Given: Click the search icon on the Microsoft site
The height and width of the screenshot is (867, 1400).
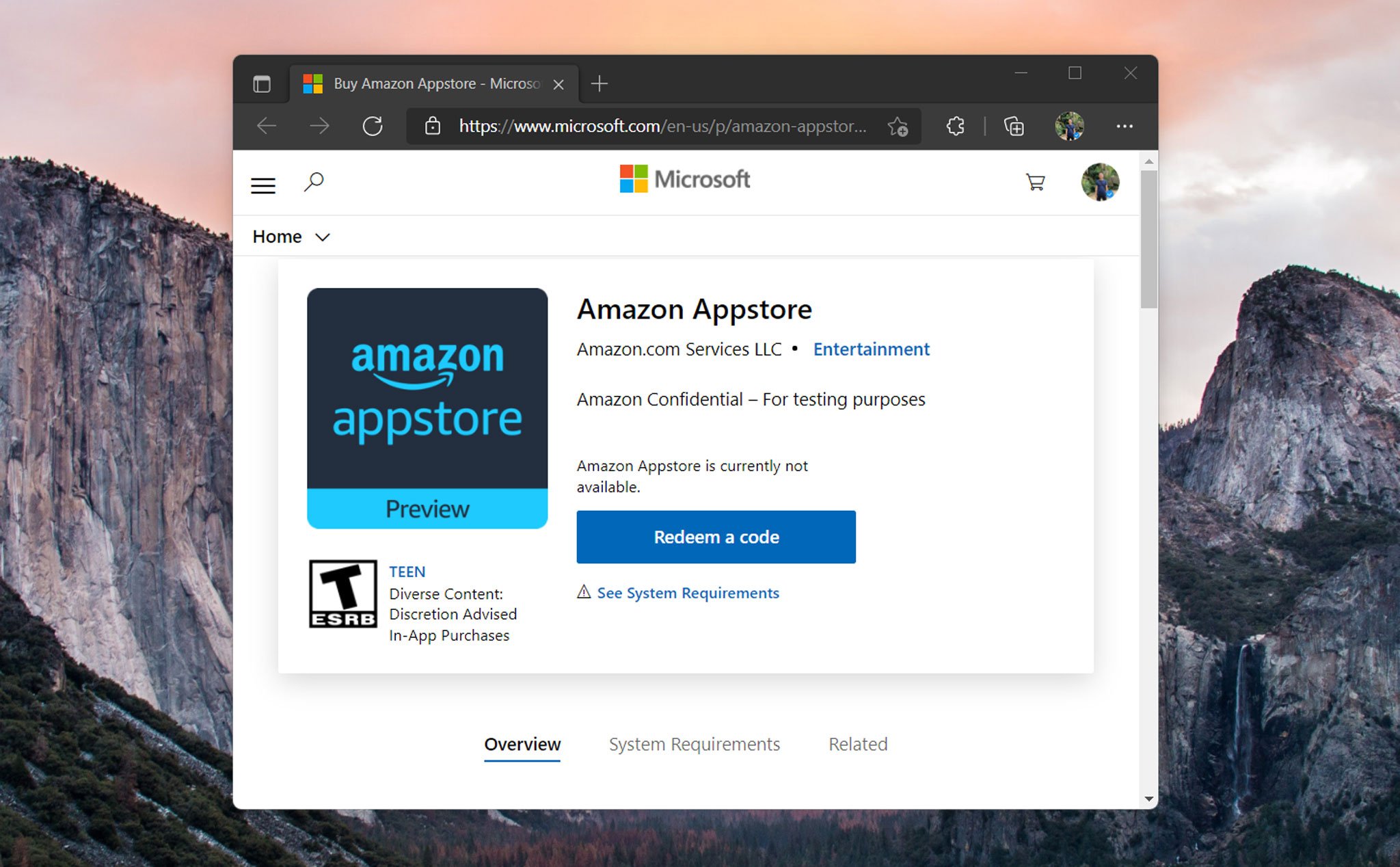Looking at the screenshot, I should point(314,181).
